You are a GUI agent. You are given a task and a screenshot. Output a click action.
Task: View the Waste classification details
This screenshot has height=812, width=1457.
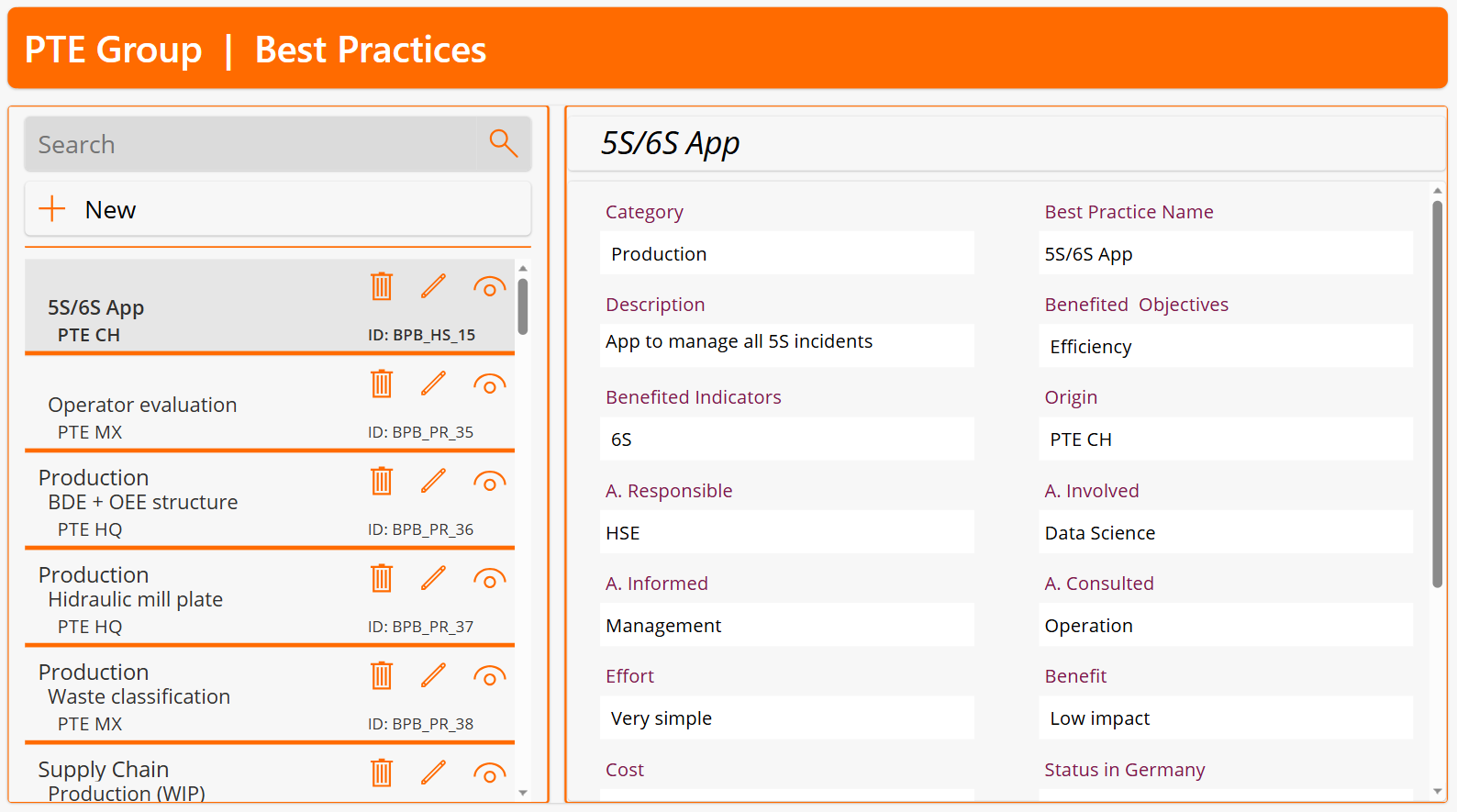[489, 676]
